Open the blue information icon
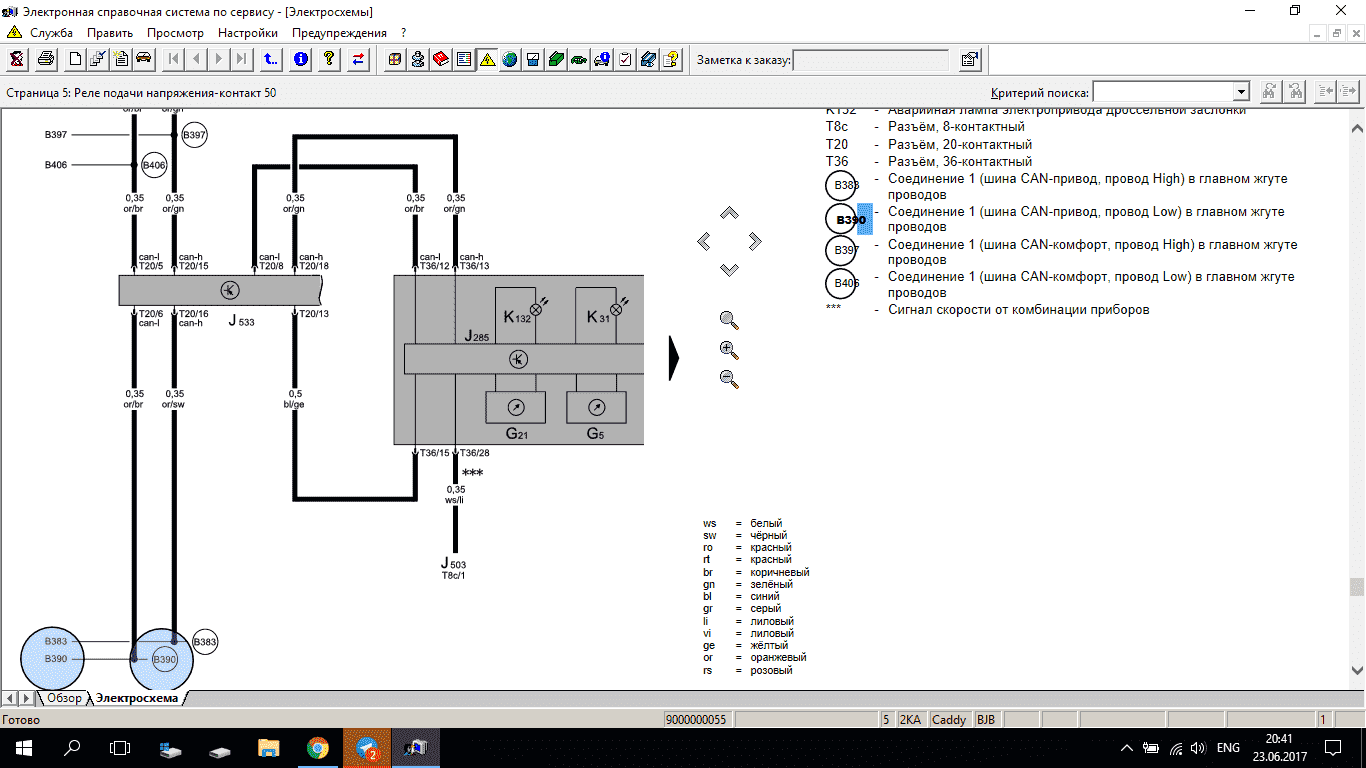 (300, 59)
